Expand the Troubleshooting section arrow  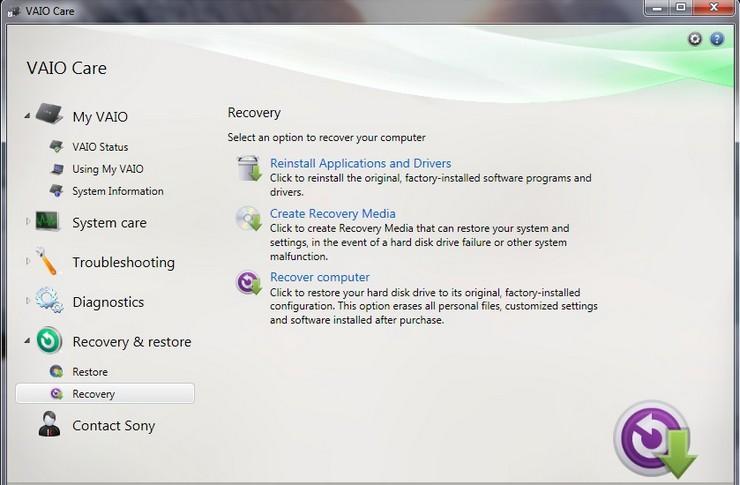point(28,260)
